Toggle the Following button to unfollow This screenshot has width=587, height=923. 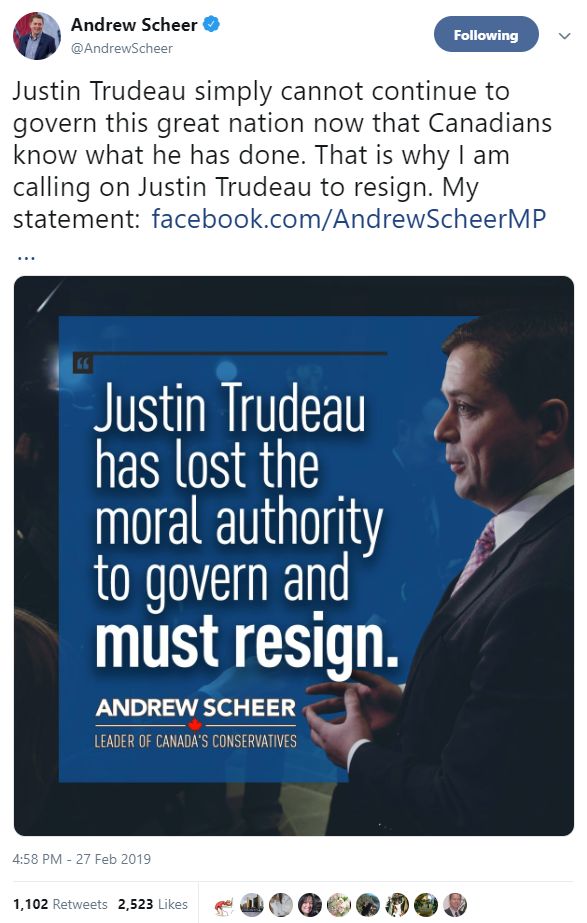(x=486, y=35)
